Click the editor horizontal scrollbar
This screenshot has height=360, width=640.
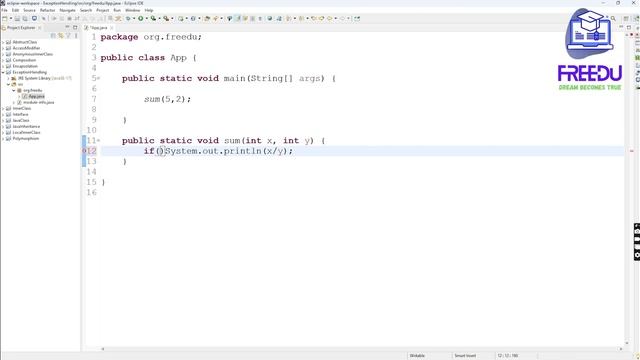click(x=362, y=349)
